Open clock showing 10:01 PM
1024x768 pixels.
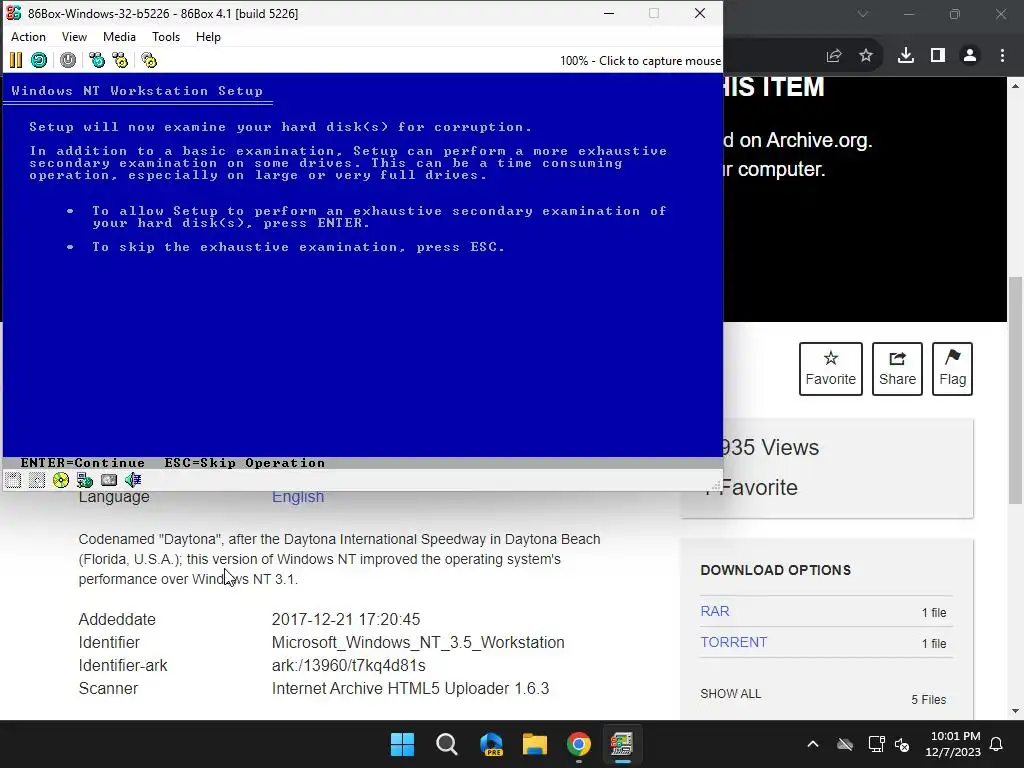tap(954, 744)
